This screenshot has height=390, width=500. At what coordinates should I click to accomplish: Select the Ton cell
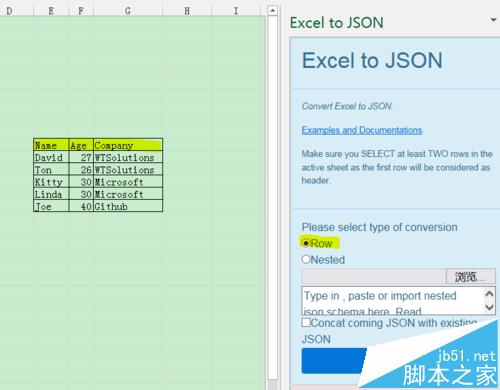[51, 170]
